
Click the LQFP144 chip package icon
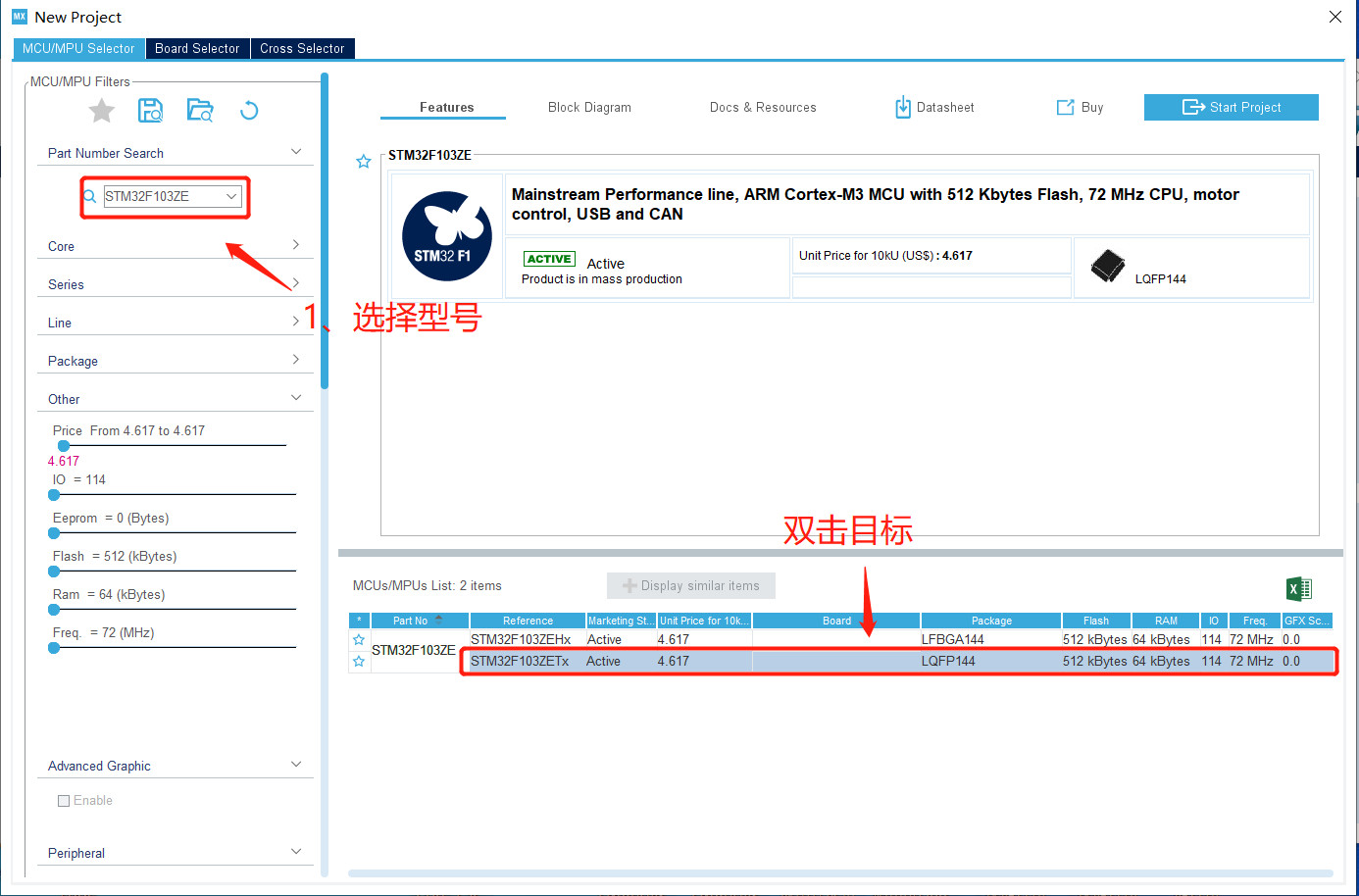tap(1108, 266)
